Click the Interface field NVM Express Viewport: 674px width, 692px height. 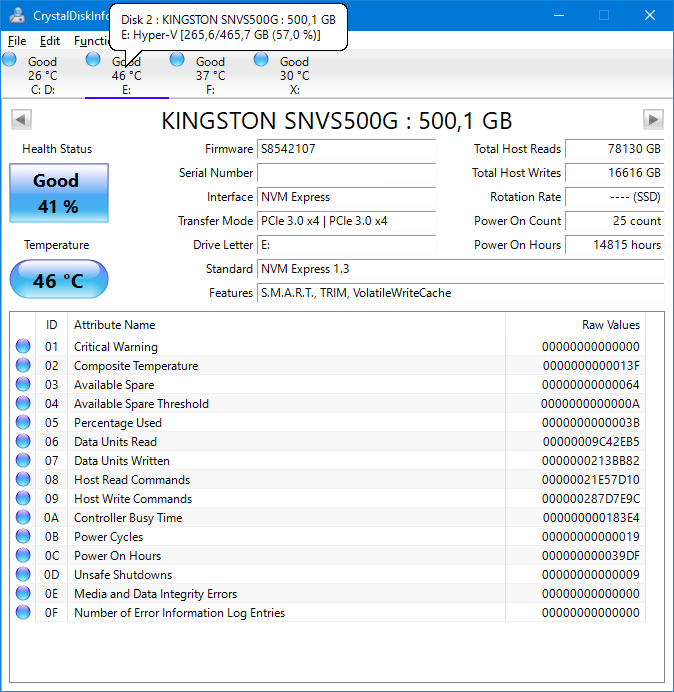point(346,197)
